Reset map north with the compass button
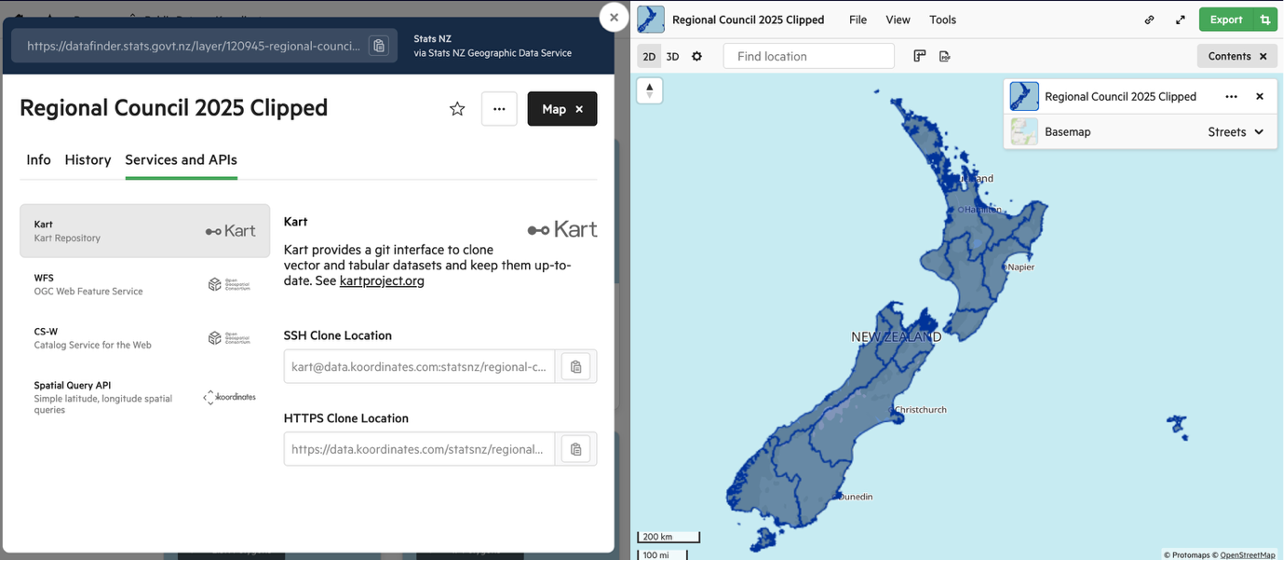The image size is (1286, 565). coord(650,91)
